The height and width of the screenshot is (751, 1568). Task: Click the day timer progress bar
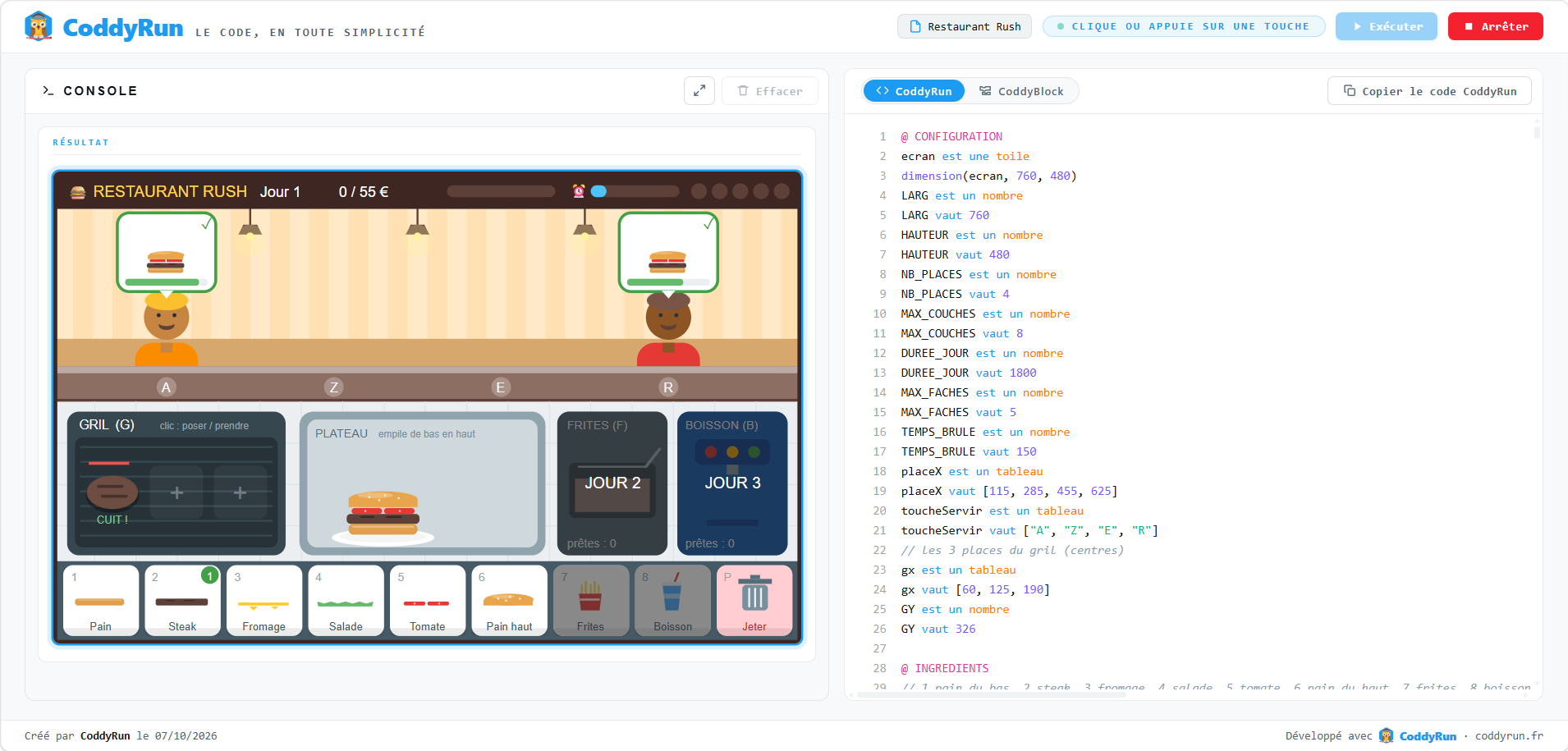click(x=635, y=191)
